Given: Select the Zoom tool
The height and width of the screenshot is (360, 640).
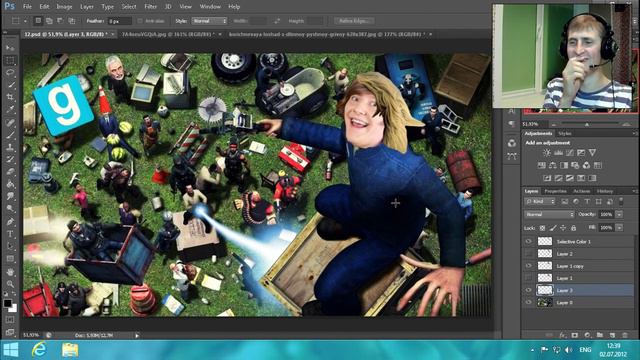Looking at the screenshot, I should tap(10, 284).
